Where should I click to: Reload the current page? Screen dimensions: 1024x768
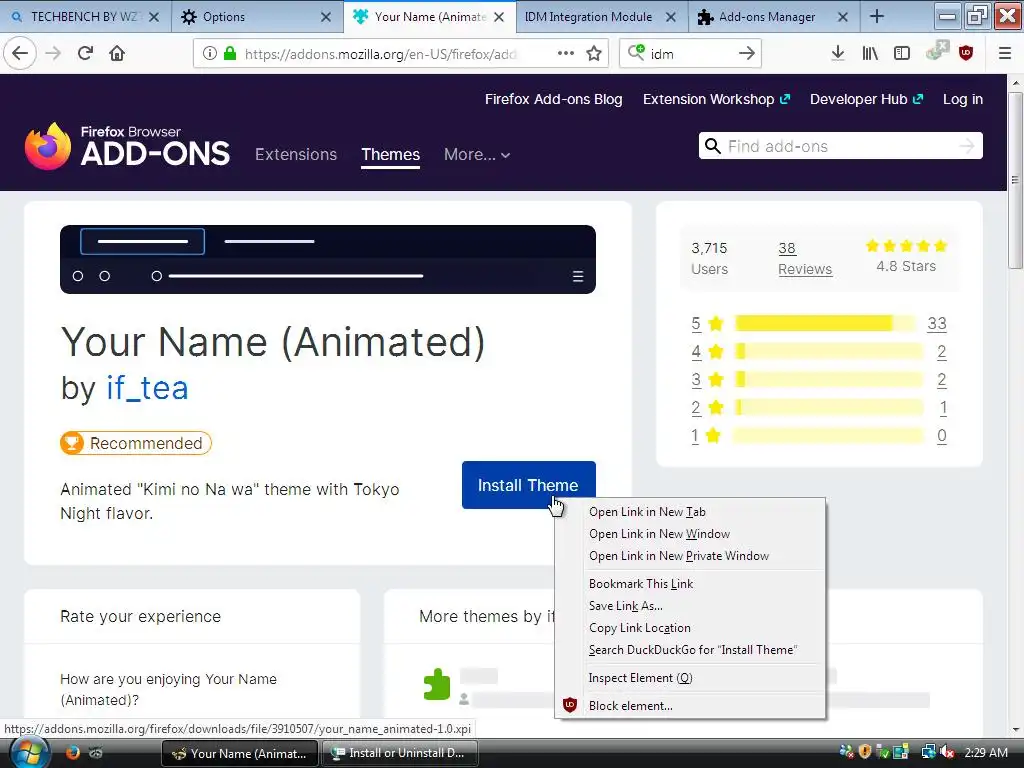coord(85,53)
